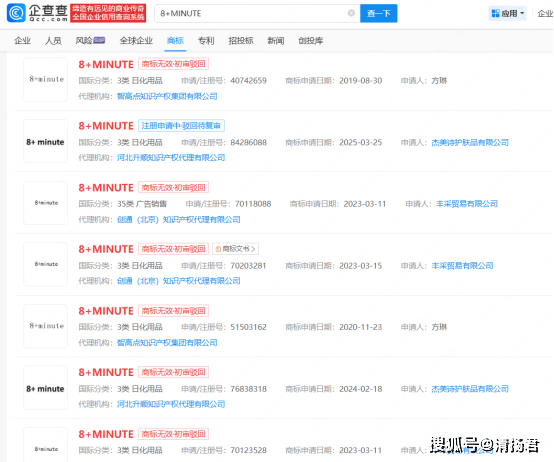Image resolution: width=554 pixels, height=462 pixels.
Task: Open trademark thumbnail for registration 51503162
Action: pos(46,326)
